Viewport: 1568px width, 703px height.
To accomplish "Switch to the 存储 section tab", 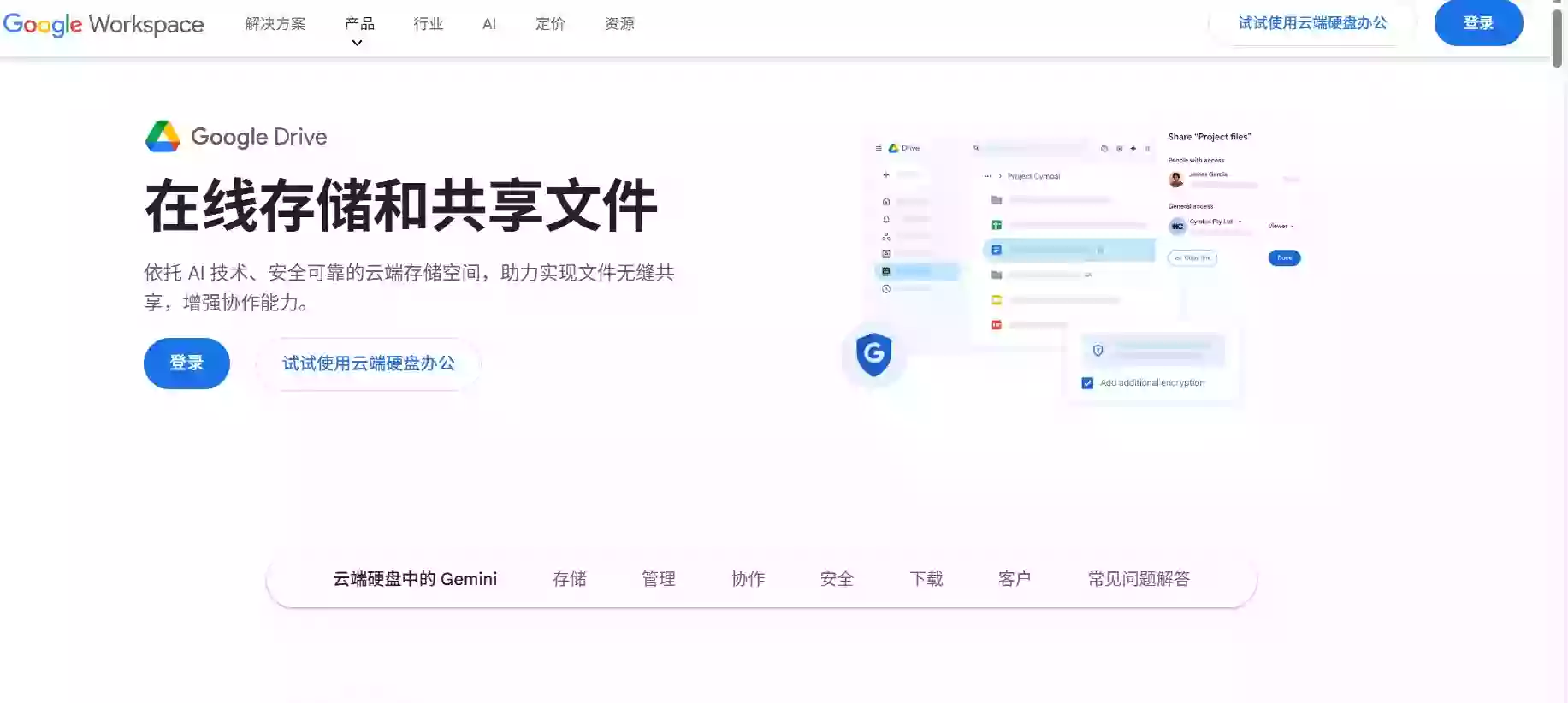I will [x=570, y=579].
